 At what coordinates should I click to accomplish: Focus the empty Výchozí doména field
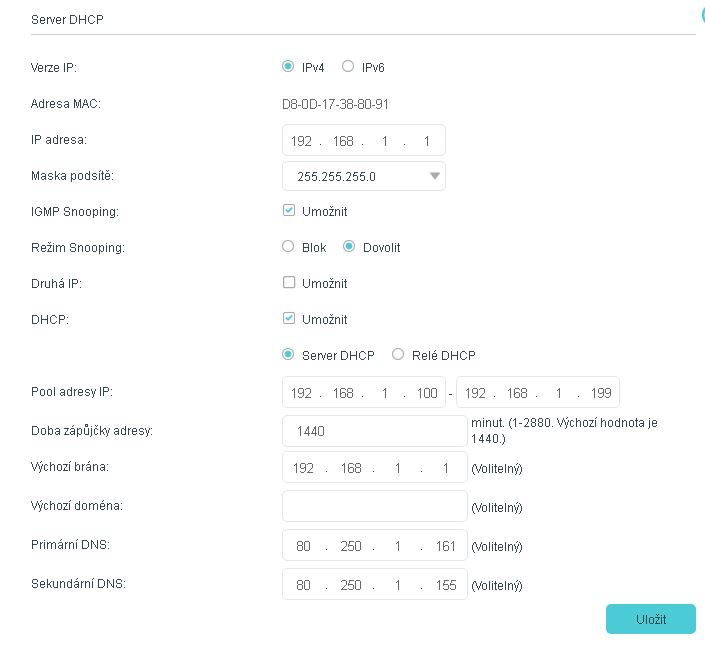[374, 506]
